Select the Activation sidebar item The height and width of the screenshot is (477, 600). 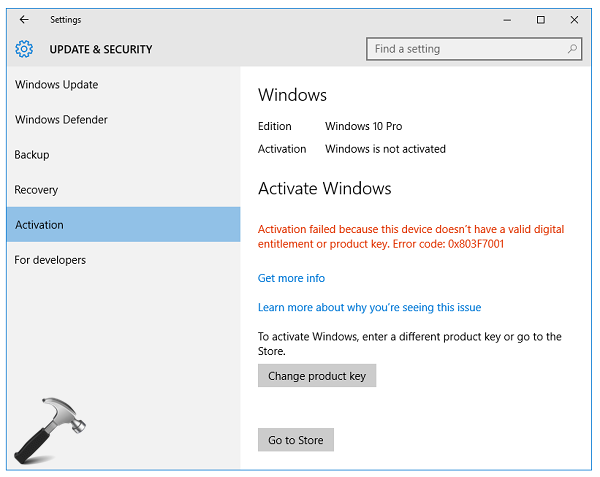tap(123, 225)
